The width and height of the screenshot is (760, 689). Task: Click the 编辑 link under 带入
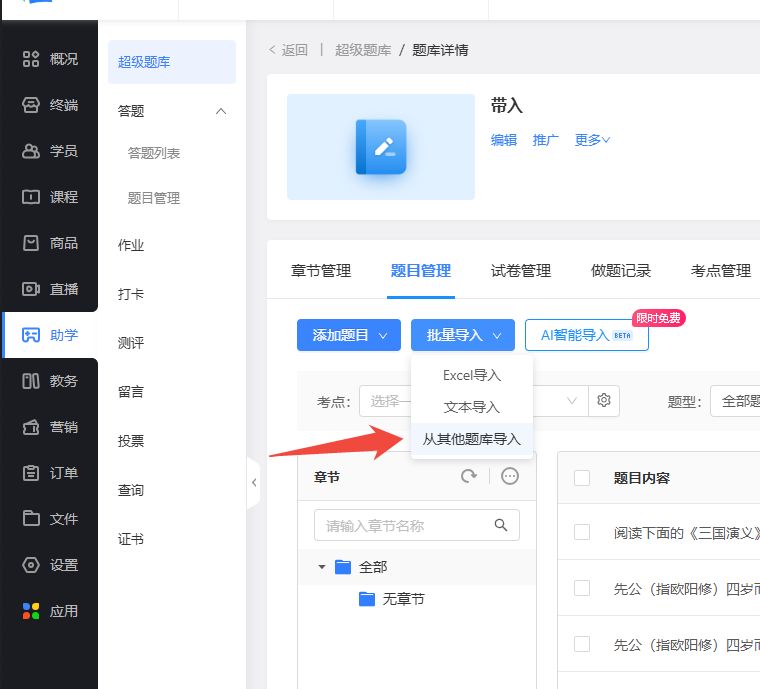[504, 140]
